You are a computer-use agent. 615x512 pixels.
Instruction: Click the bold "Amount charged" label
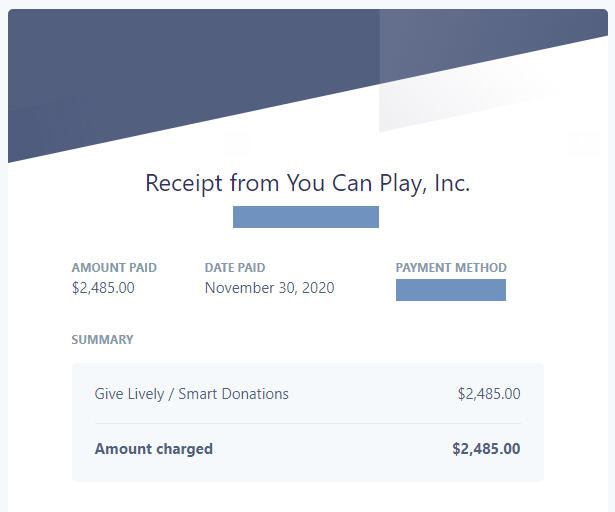pyautogui.click(x=154, y=449)
